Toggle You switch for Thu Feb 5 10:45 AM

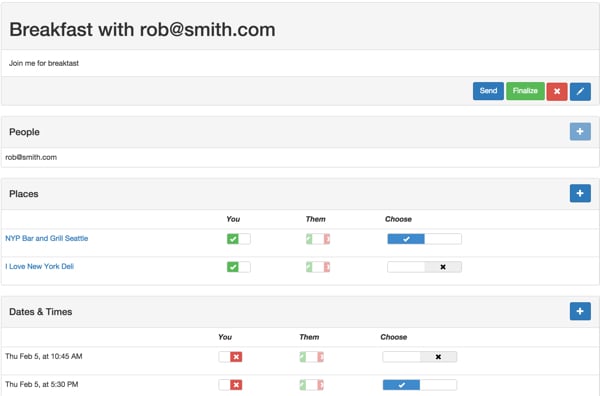[230, 357]
